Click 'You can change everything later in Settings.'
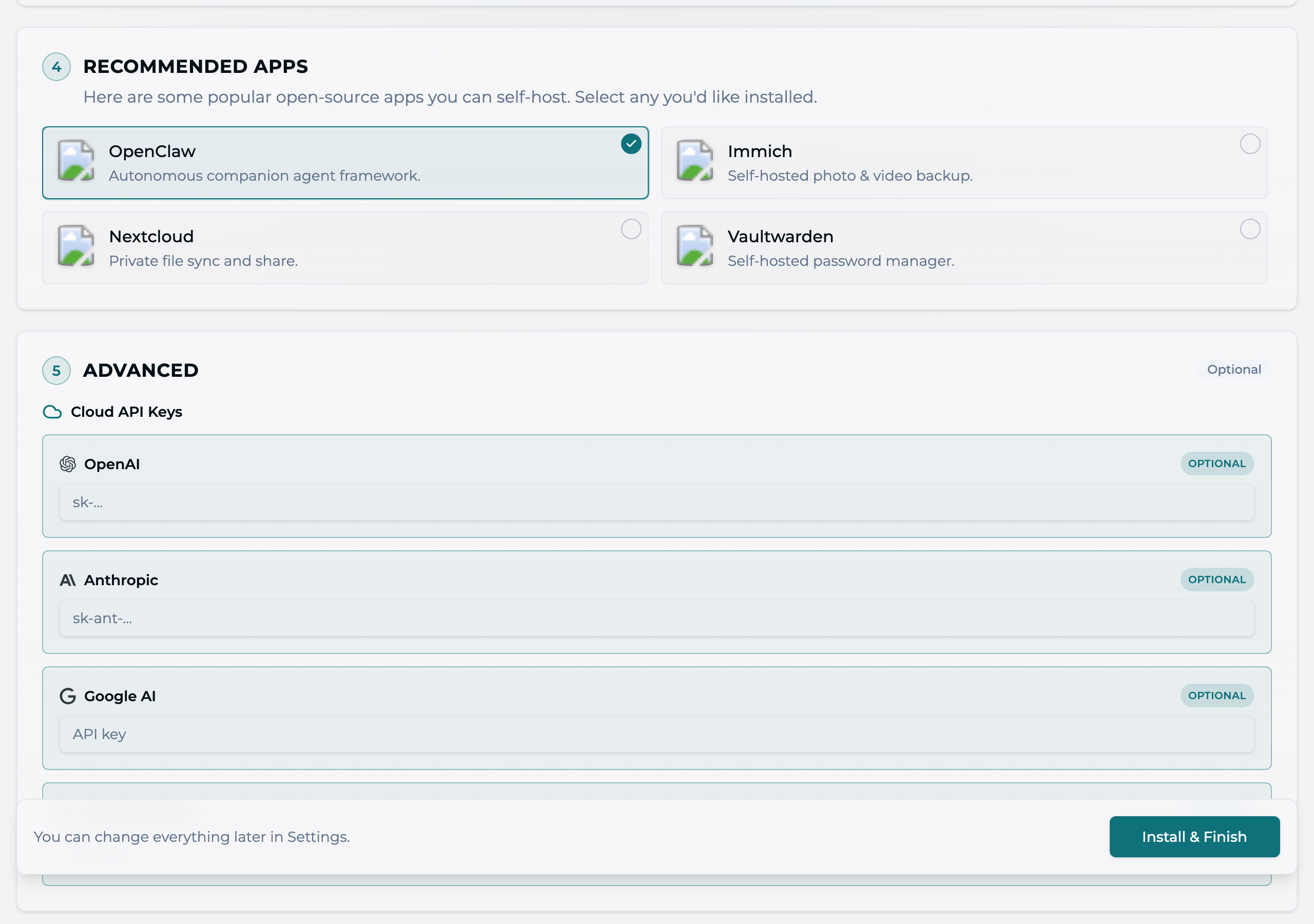 [x=192, y=837]
